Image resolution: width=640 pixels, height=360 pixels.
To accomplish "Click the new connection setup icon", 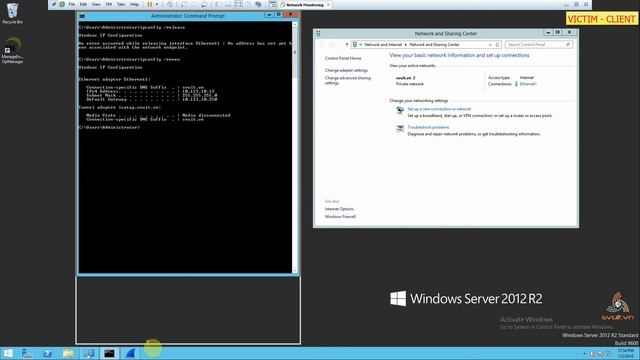I will pyautogui.click(x=400, y=110).
